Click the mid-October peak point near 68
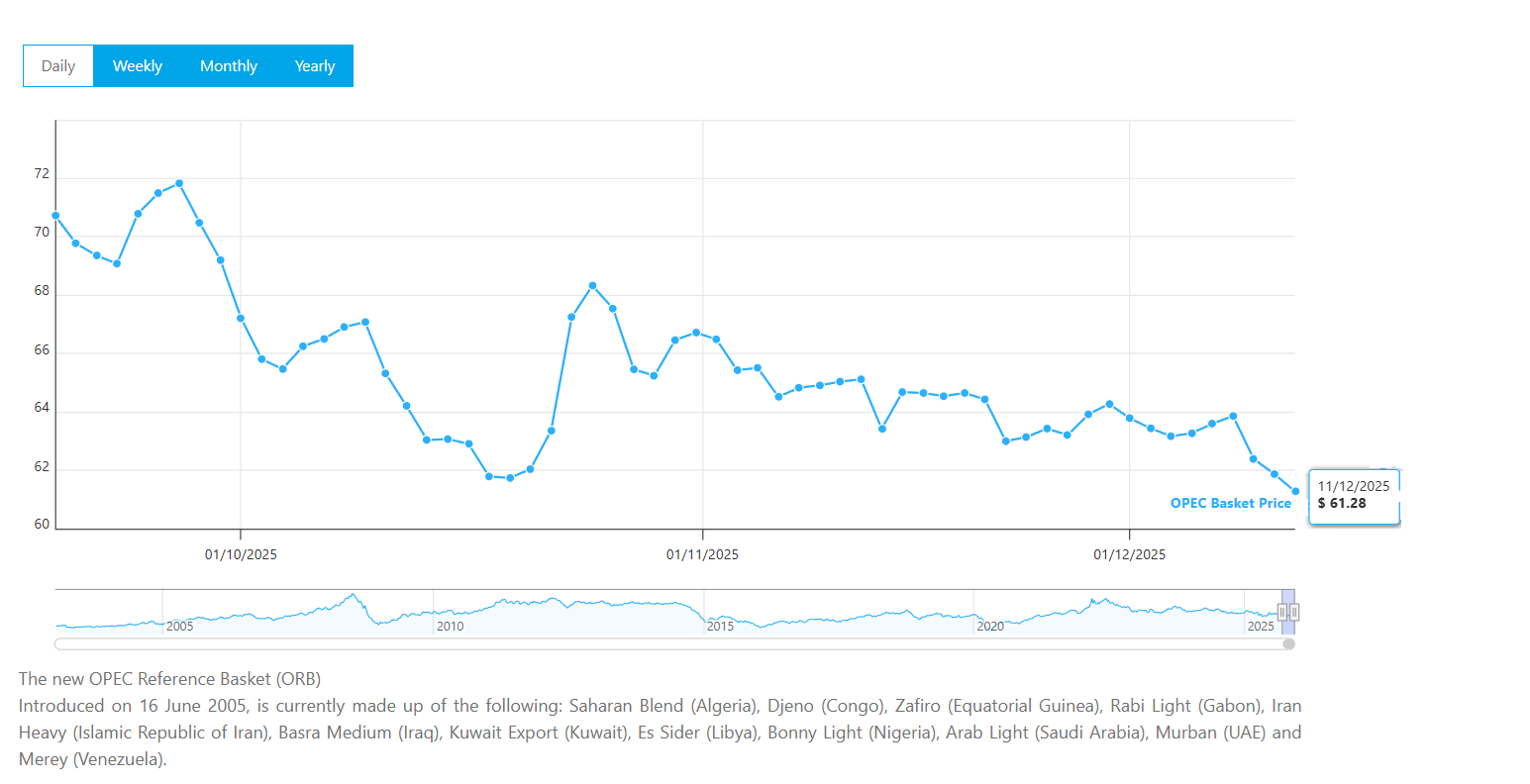1530x784 pixels. [x=592, y=285]
